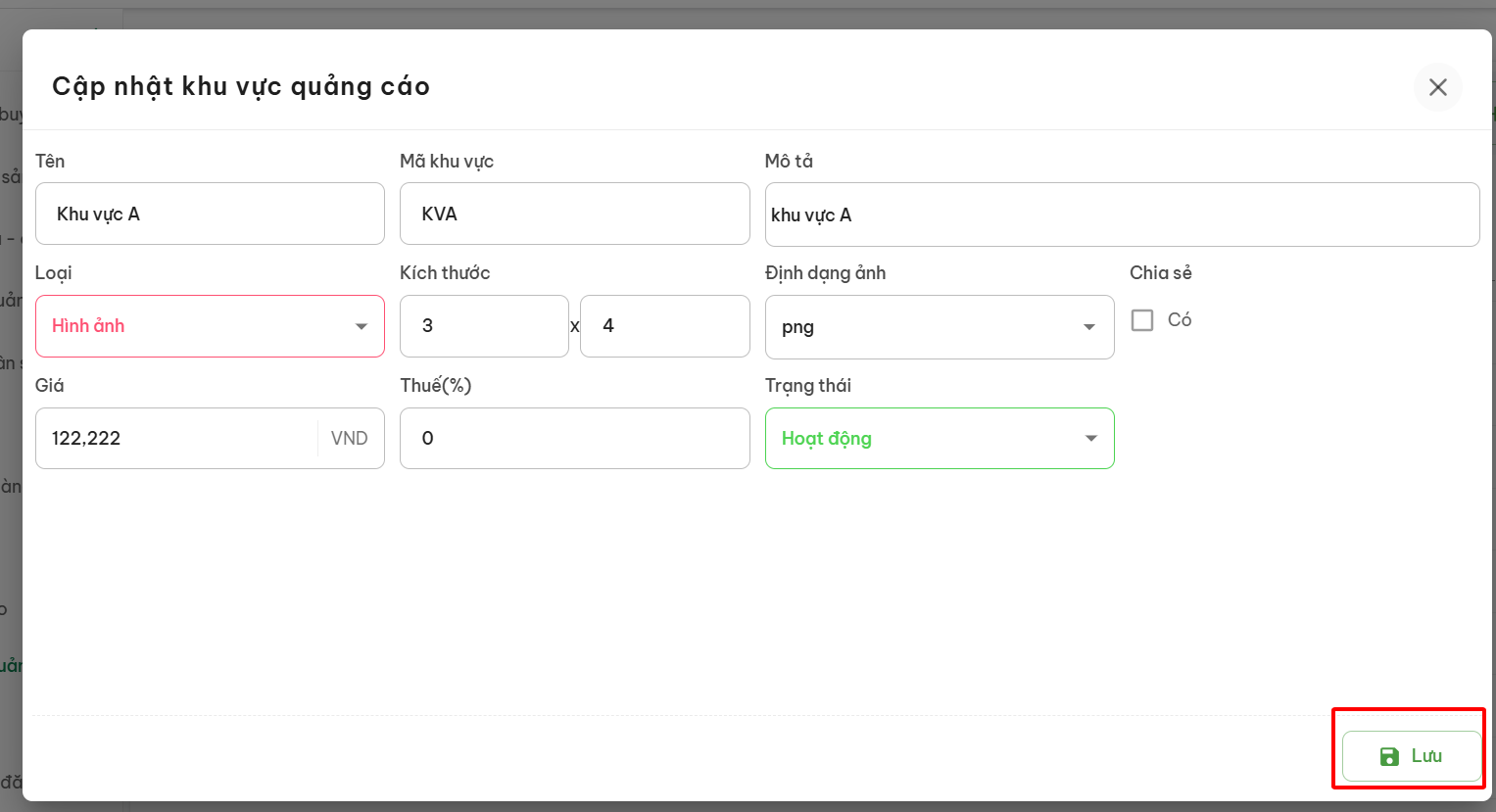Click the floppy disk icon on Lưu button

pos(1389,756)
